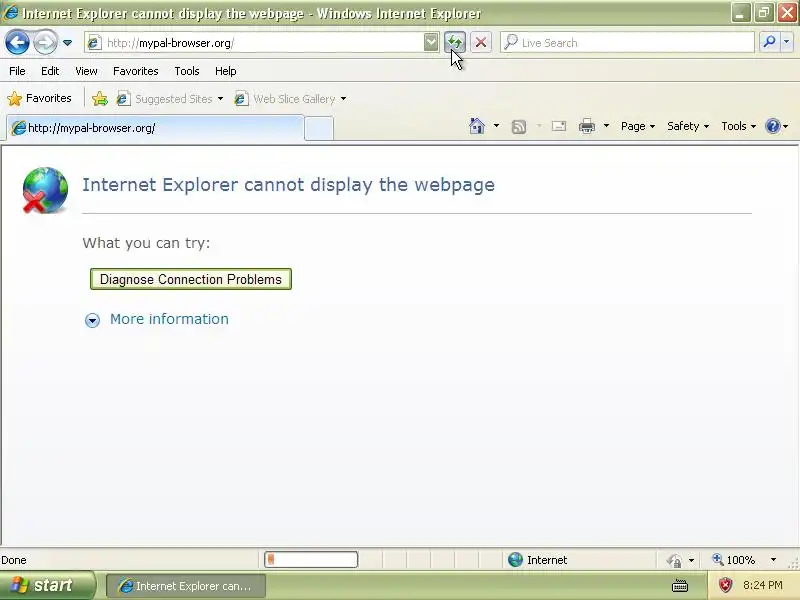Click the red Stop loading button
Viewport: 800px width, 600px height.
point(481,42)
